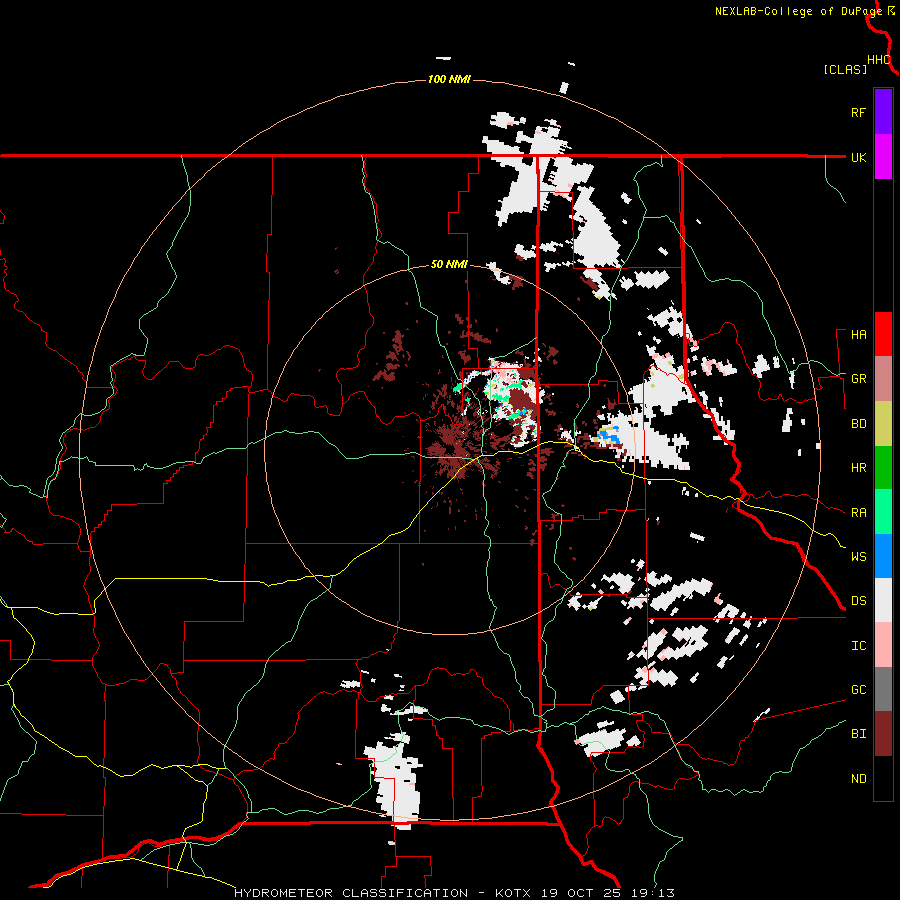Click the ND legend label
The image size is (900, 900).
pos(858,779)
